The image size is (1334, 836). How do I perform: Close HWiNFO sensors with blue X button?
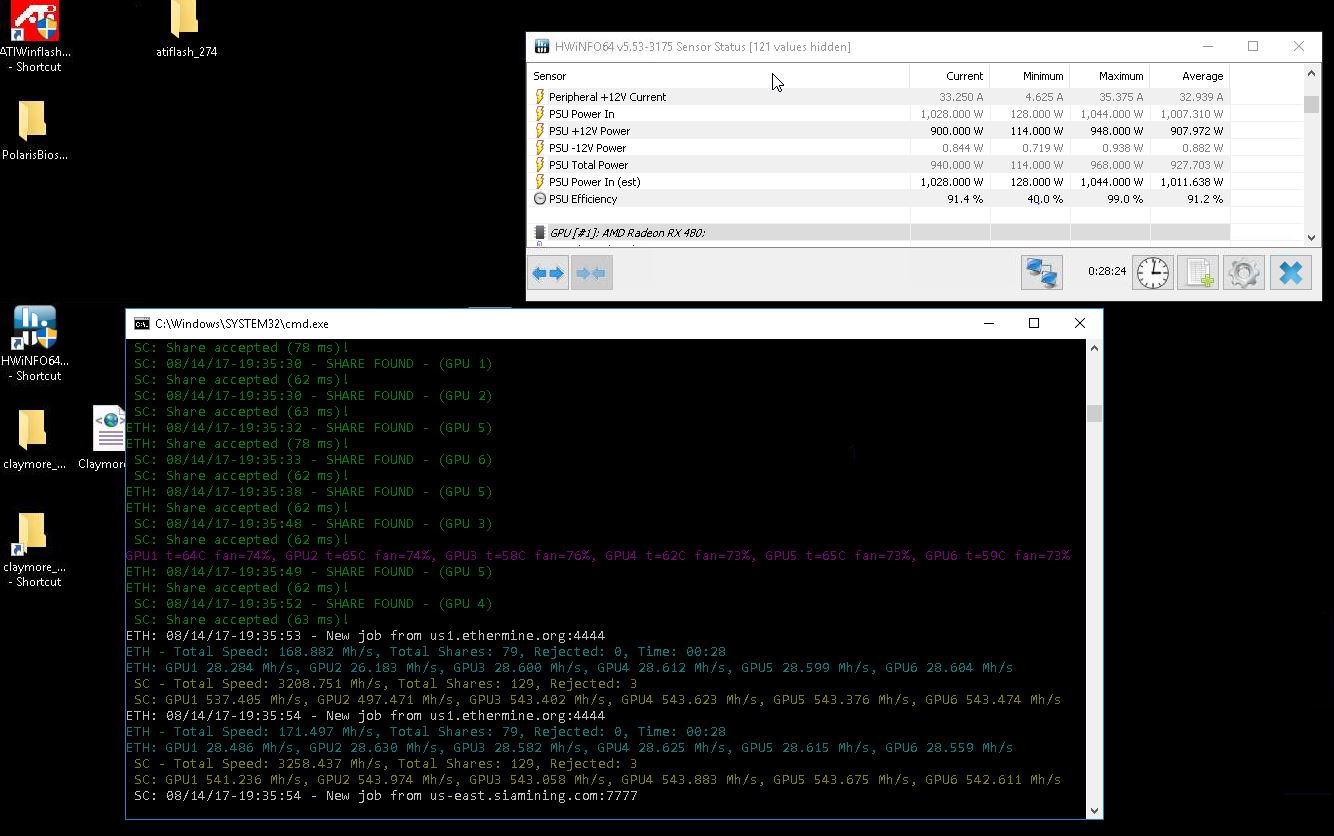point(1290,272)
